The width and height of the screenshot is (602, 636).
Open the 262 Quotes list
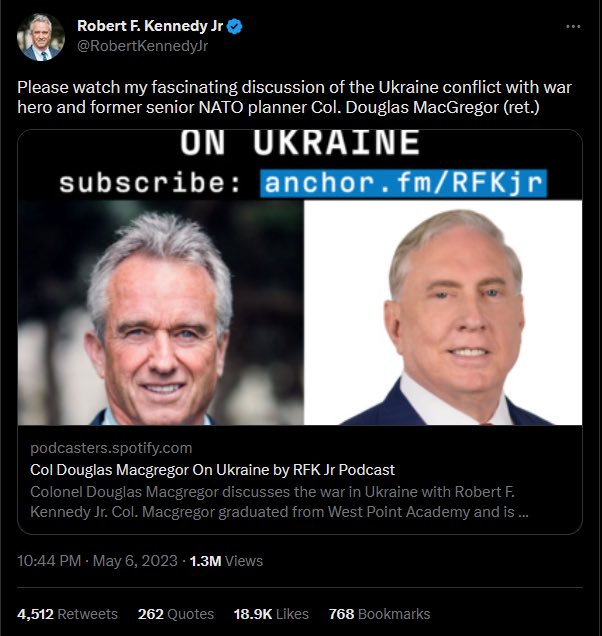pyautogui.click(x=176, y=614)
